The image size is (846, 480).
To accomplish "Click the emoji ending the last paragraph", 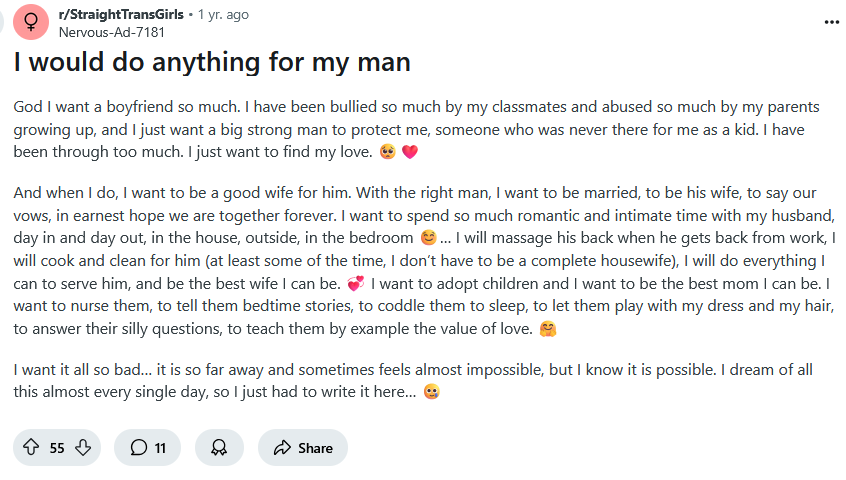I will 431,393.
